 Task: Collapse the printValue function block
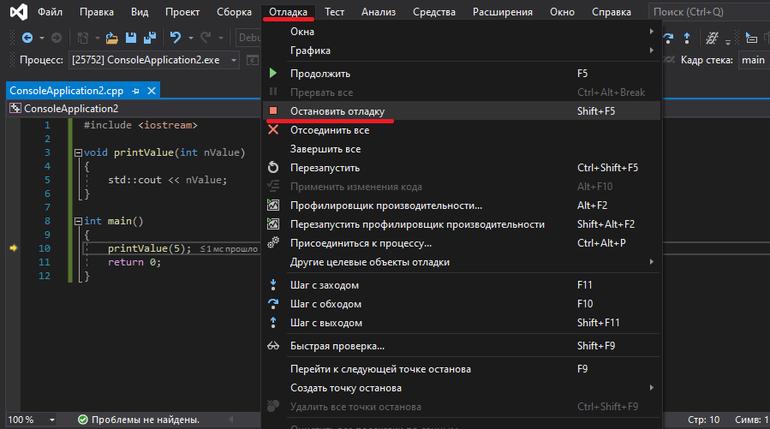point(78,153)
